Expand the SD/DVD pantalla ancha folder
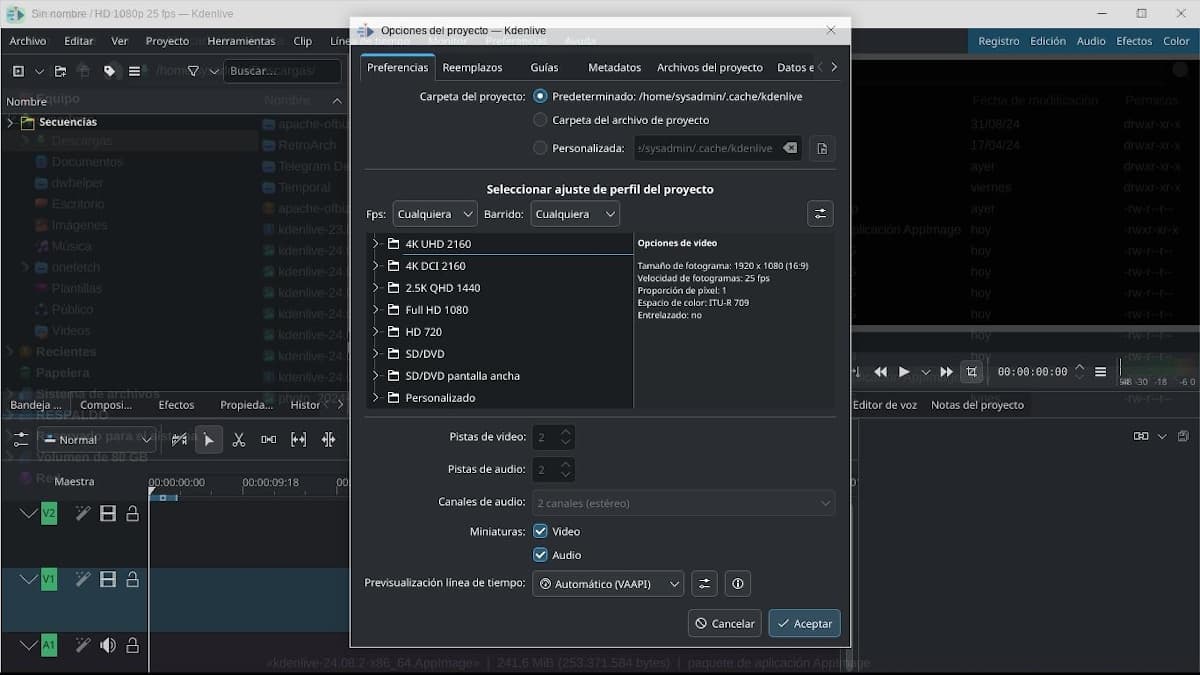The image size is (1200, 675). pos(376,376)
